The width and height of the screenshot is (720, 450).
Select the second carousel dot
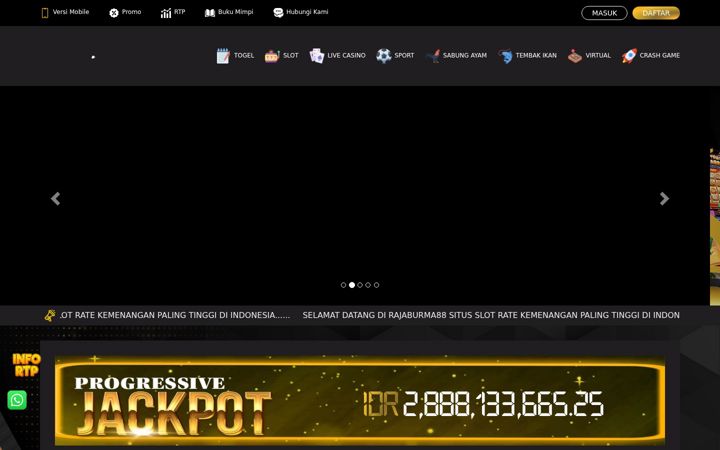click(x=352, y=285)
